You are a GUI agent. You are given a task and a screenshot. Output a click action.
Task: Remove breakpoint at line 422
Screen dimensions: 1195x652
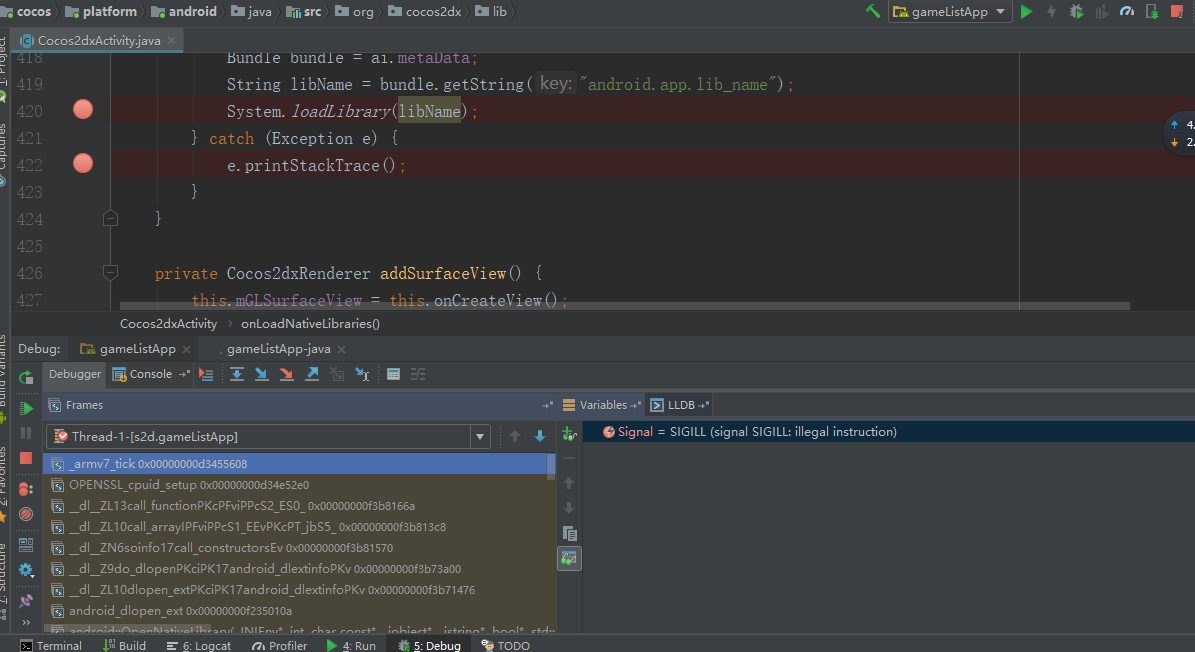tap(83, 163)
